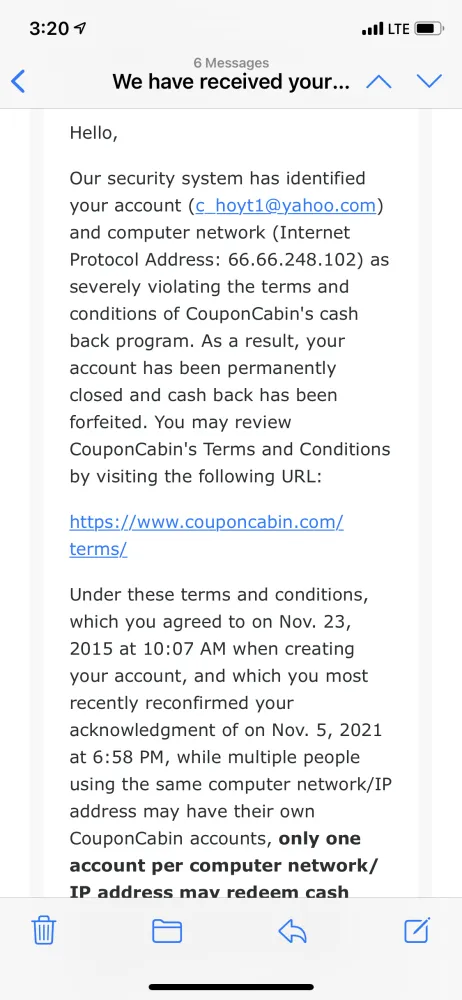The image size is (462, 1000).
Task: Tap the LTE network indicator
Action: coord(398,29)
